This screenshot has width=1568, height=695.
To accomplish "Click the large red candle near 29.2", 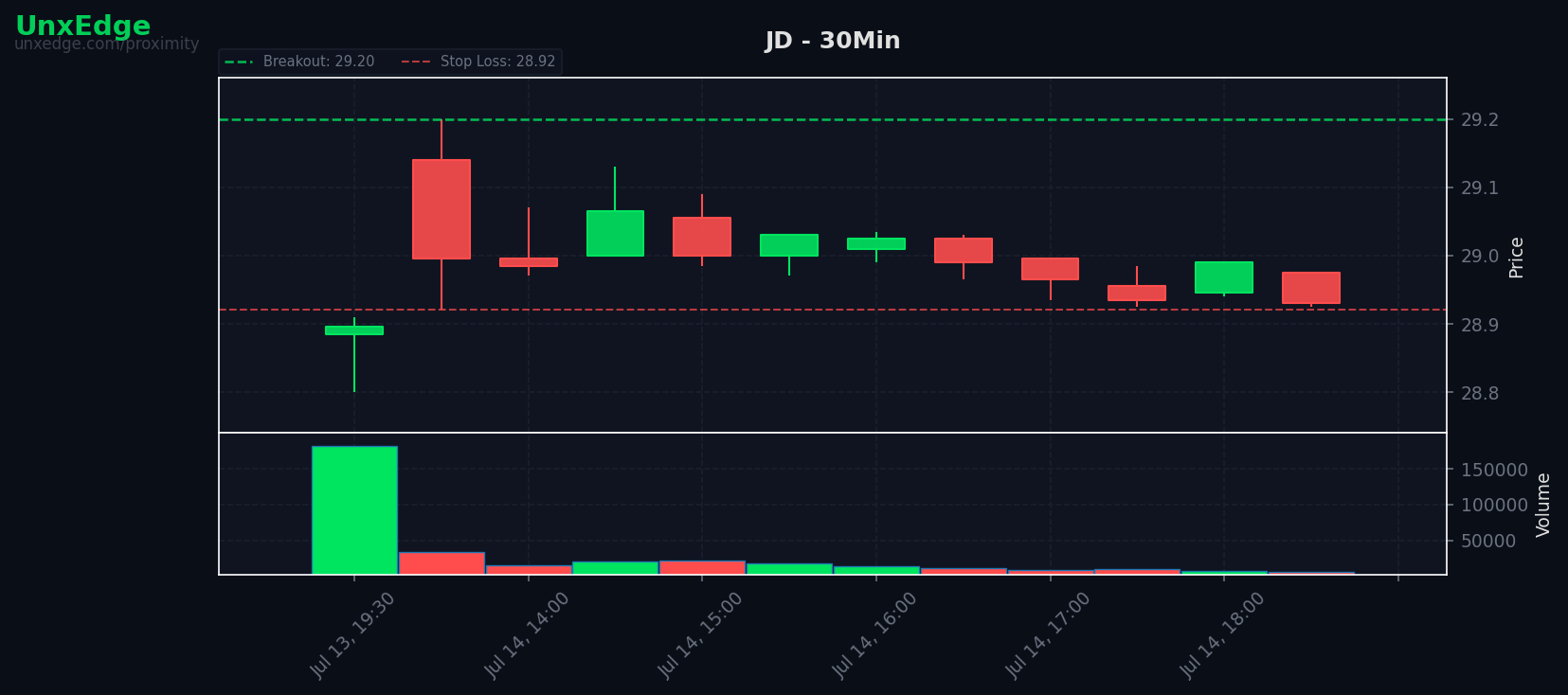I will pos(442,209).
